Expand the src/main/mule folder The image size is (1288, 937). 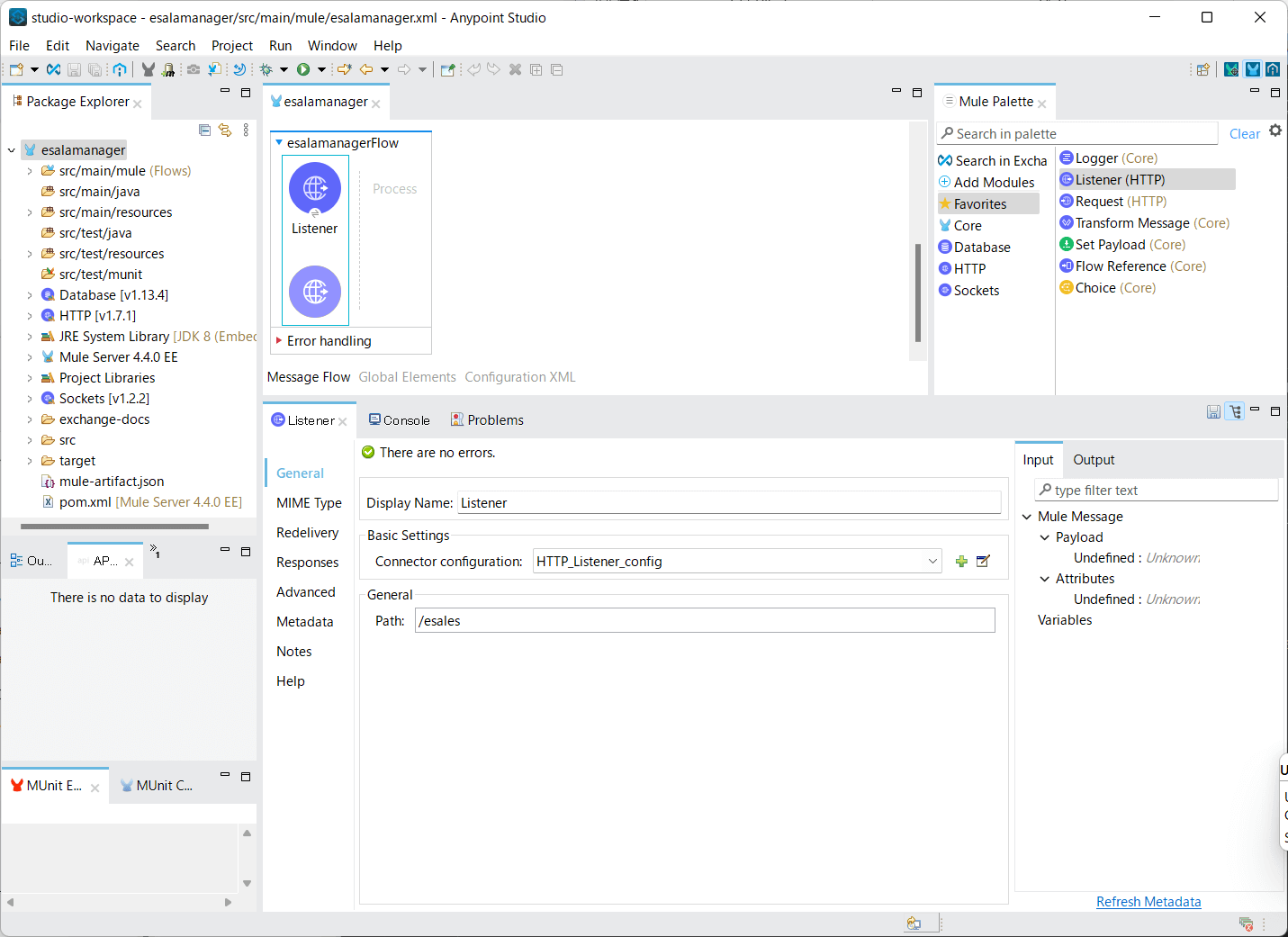[30, 171]
